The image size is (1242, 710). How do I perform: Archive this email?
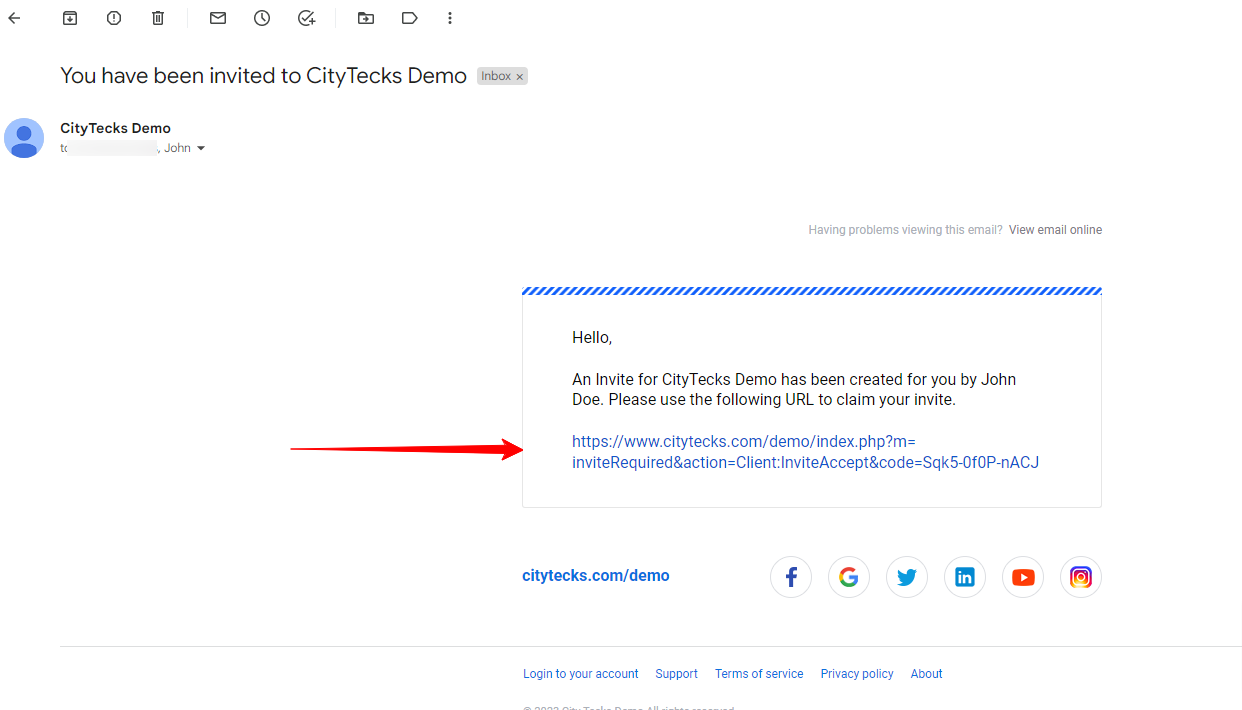point(70,18)
